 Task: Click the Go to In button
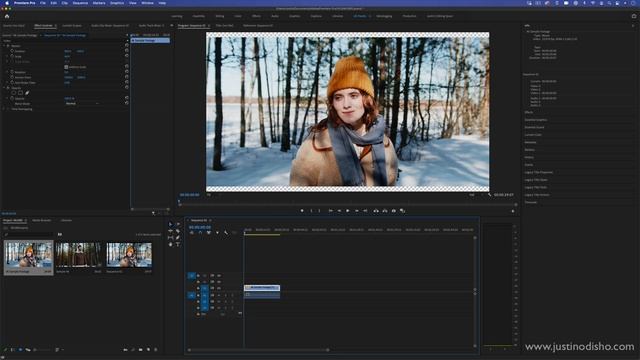331,211
